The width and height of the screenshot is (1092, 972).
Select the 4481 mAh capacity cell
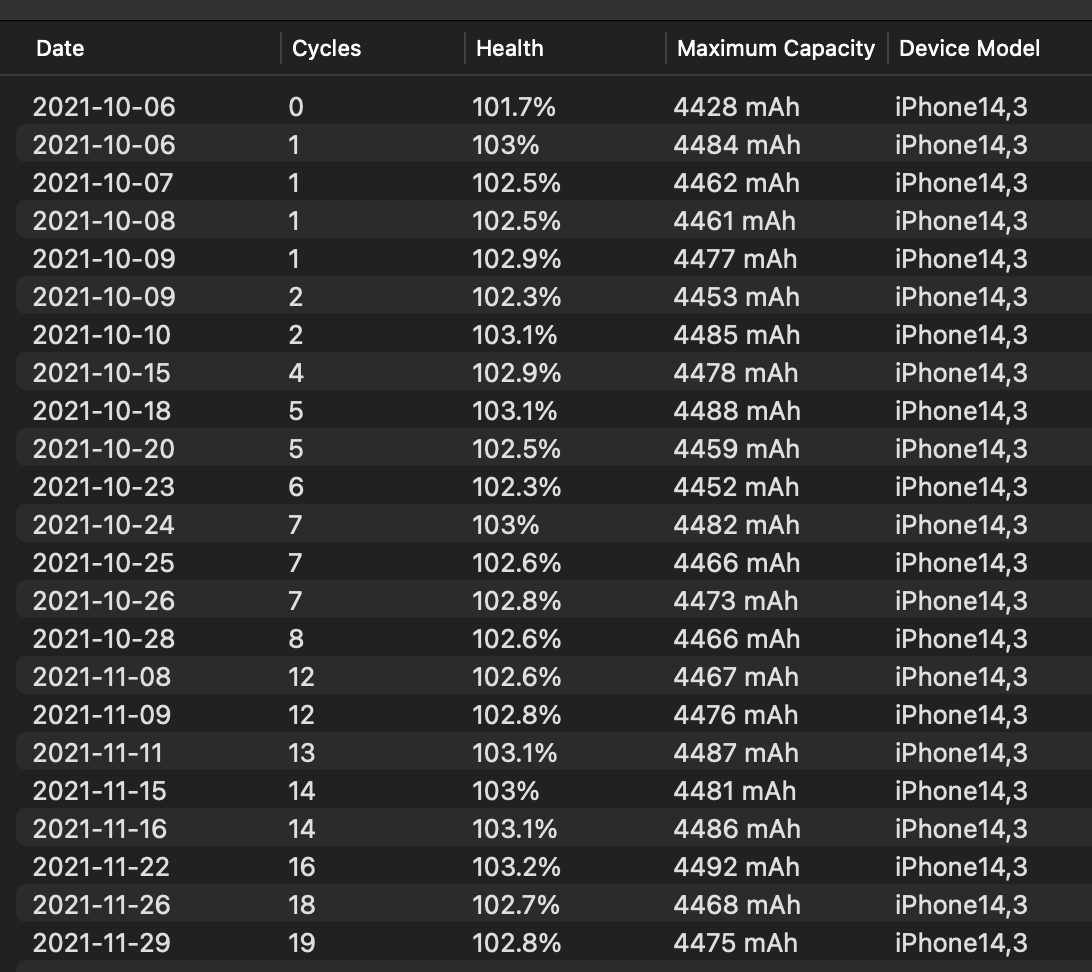734,790
